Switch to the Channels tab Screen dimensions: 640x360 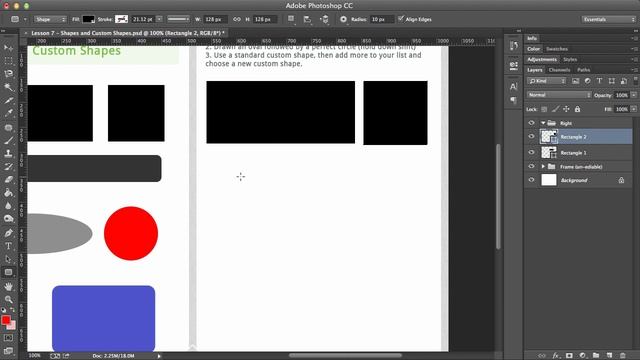[x=559, y=70]
